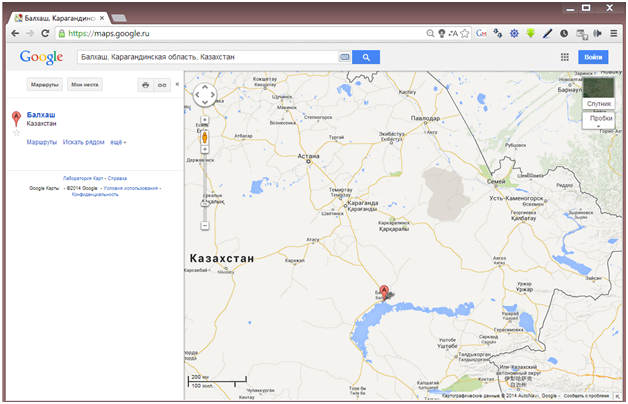Open the ещё more options dropdown
Screen dimensions: 628x404
point(118,142)
